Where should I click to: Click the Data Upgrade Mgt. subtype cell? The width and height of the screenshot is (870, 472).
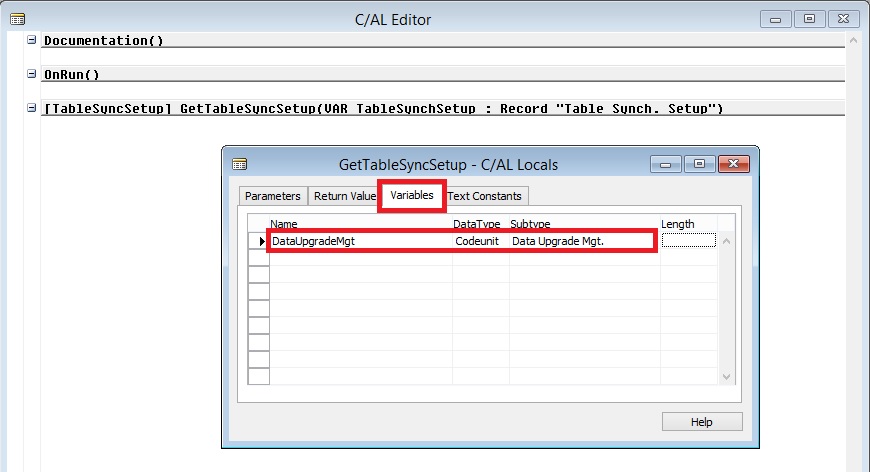pyautogui.click(x=580, y=241)
